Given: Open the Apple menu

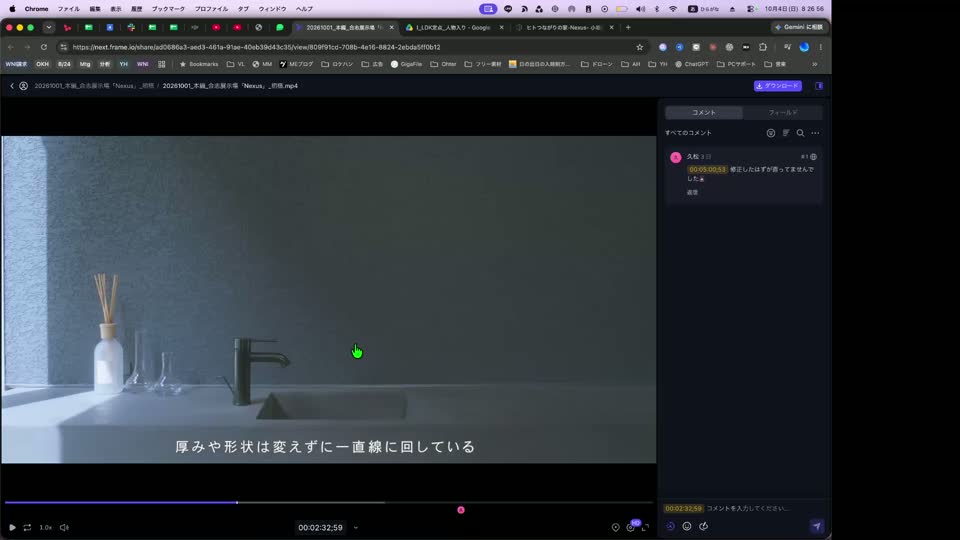Looking at the screenshot, I should point(12,9).
